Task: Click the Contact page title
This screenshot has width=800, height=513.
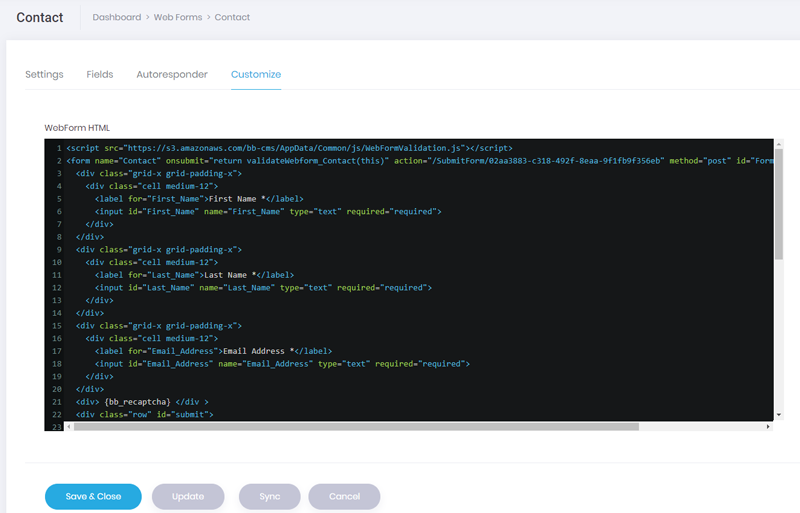Action: pyautogui.click(x=40, y=17)
